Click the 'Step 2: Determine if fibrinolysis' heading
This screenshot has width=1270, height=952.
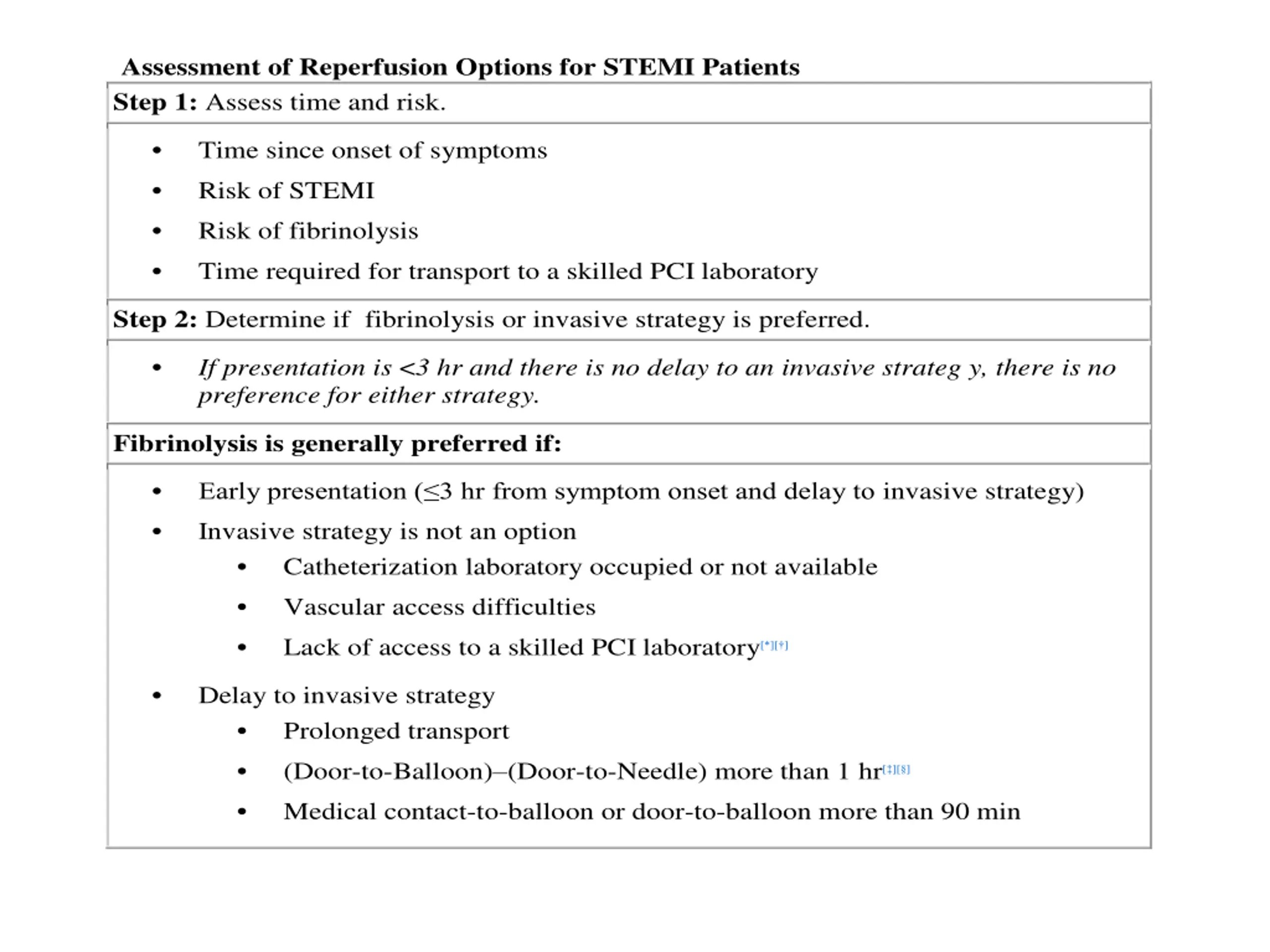tap(491, 320)
